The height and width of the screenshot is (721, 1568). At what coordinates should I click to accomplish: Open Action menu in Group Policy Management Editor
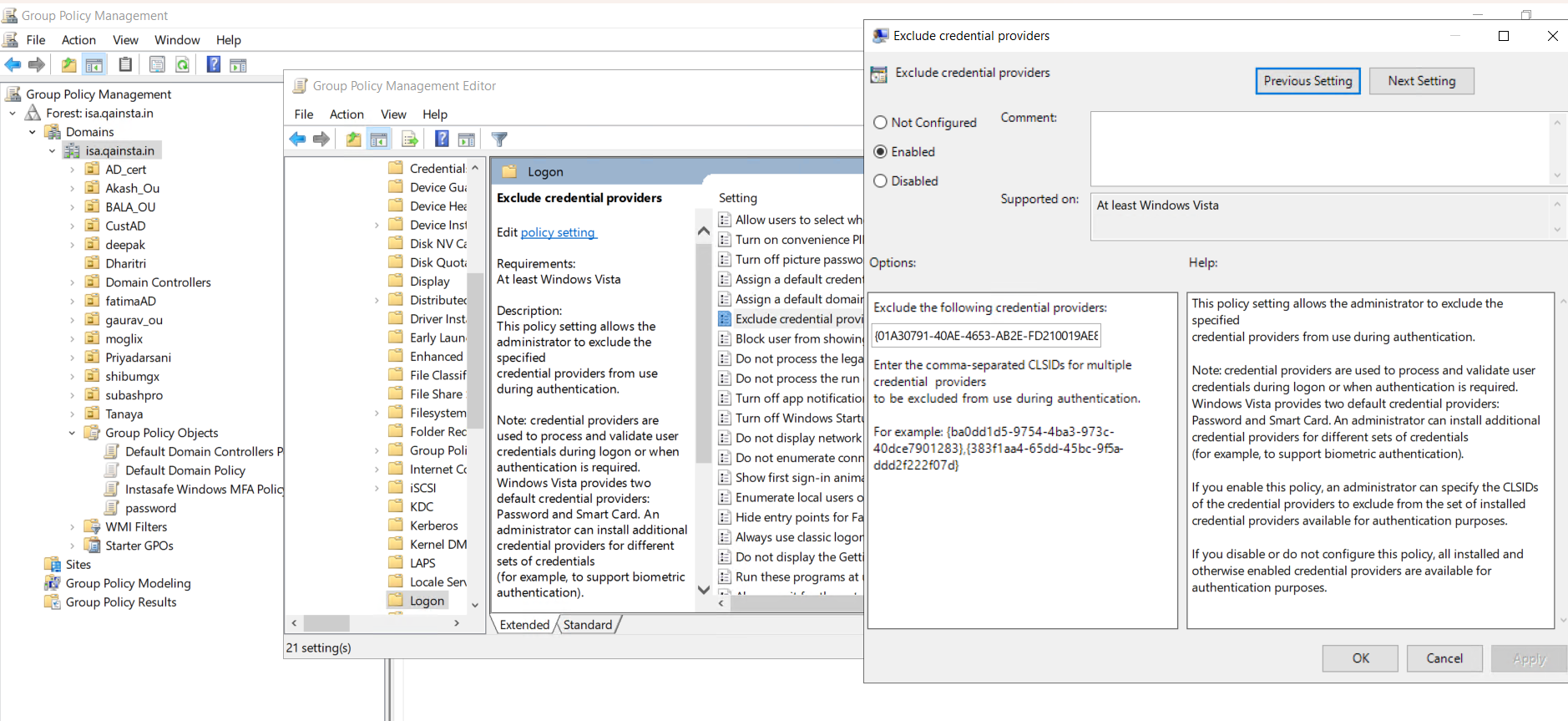346,114
